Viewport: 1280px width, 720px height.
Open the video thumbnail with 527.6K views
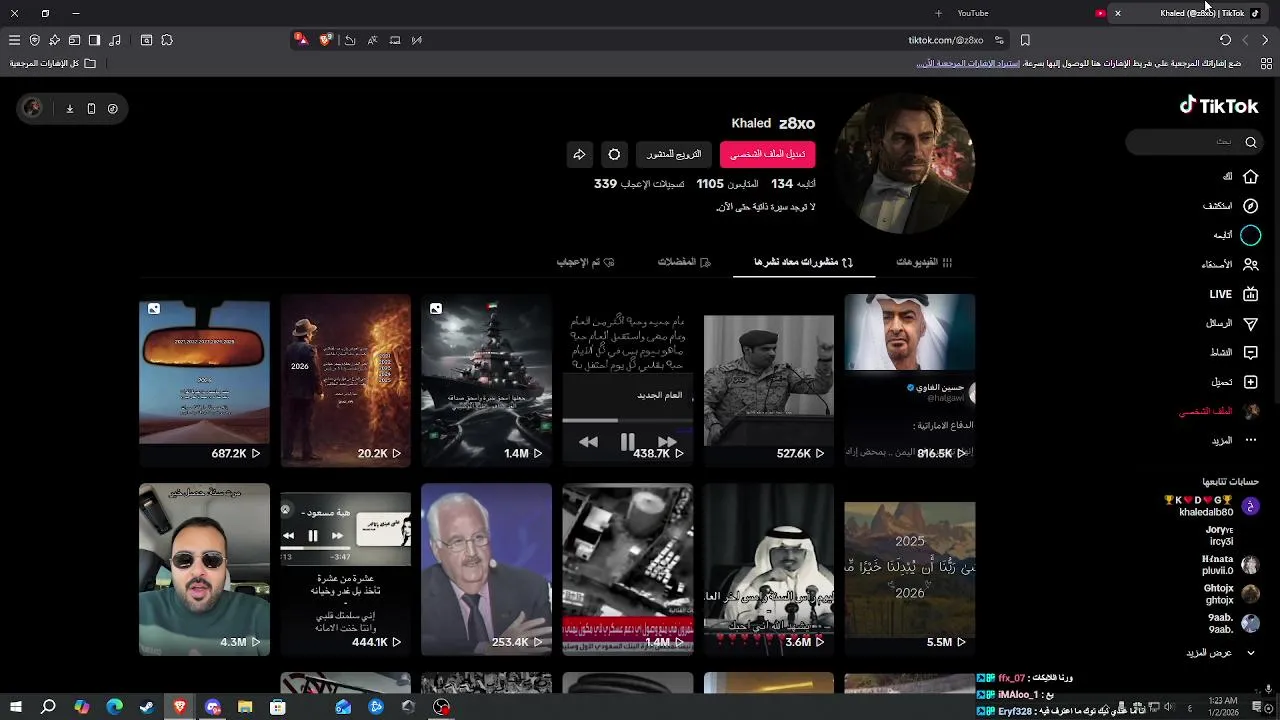click(768, 380)
